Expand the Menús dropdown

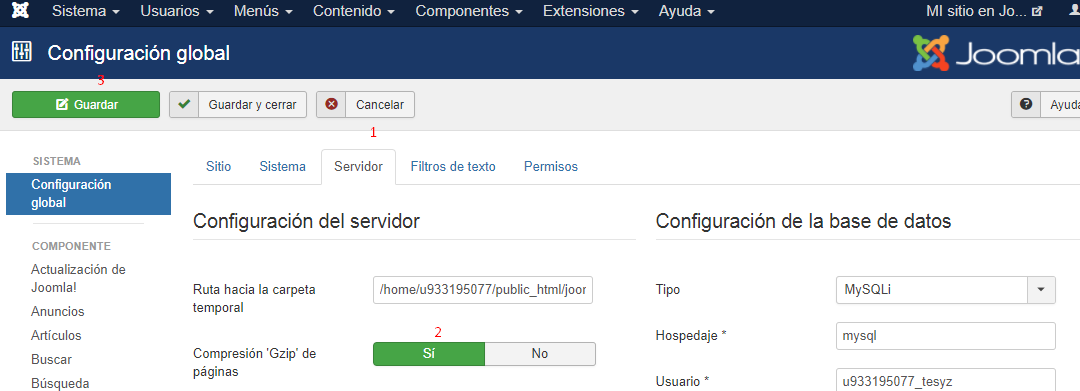(263, 12)
